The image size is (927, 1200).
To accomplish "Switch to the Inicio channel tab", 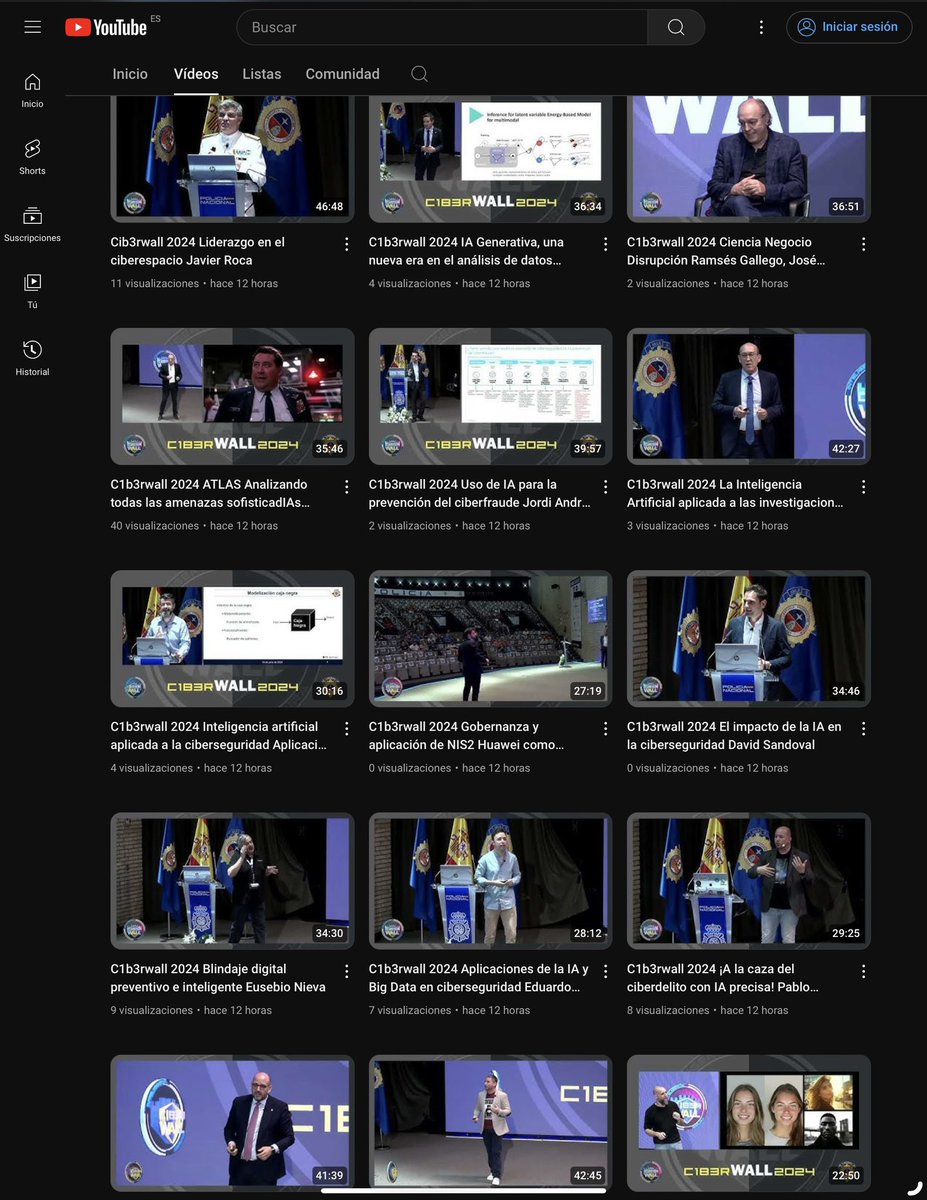I will click(130, 74).
